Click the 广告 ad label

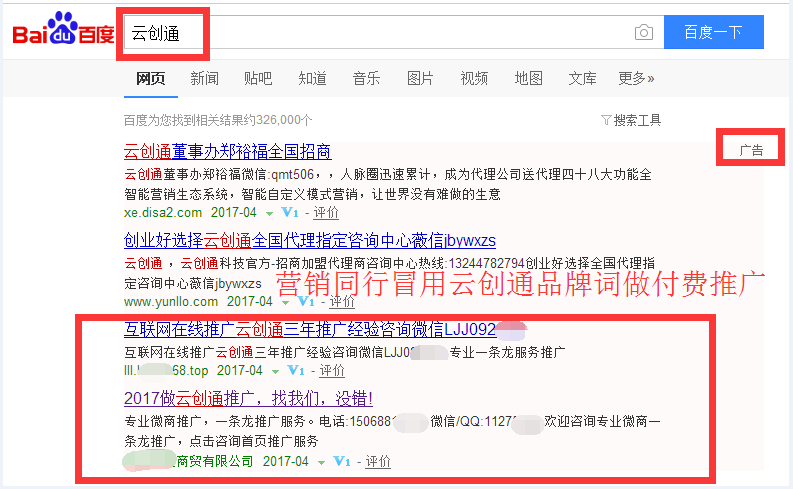tap(751, 150)
